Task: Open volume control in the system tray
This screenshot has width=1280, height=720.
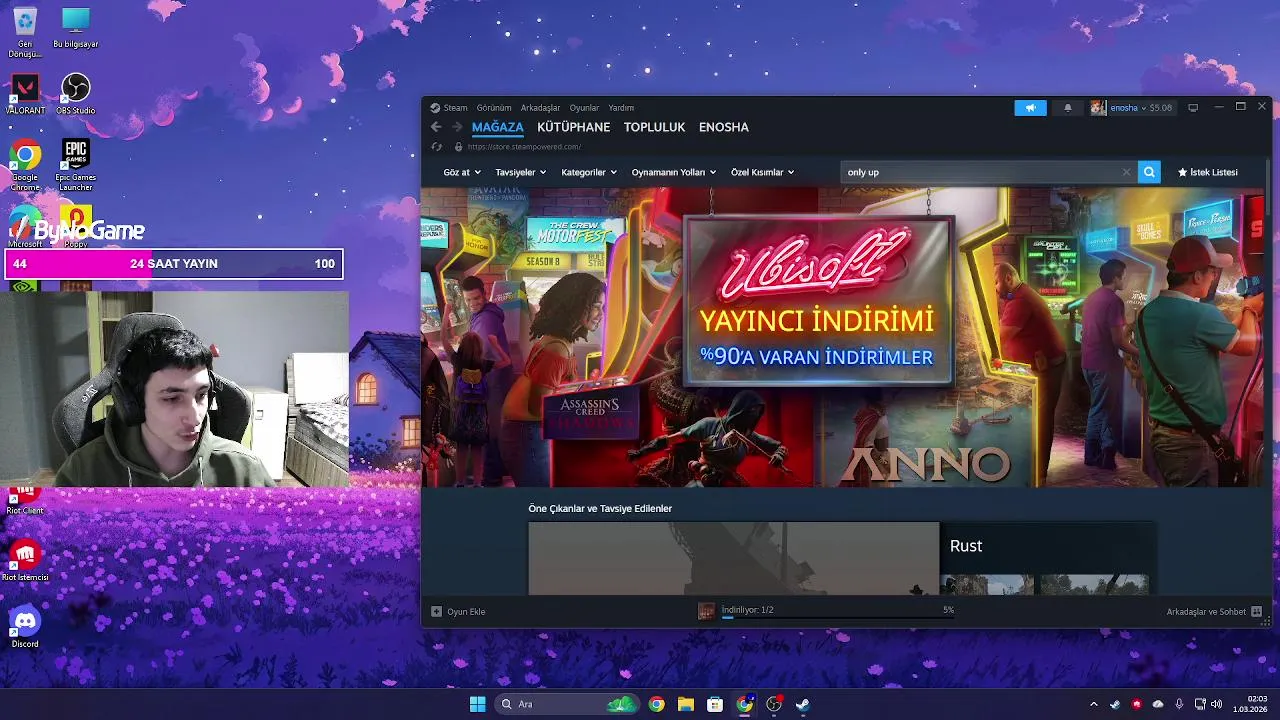Action: (x=1217, y=704)
